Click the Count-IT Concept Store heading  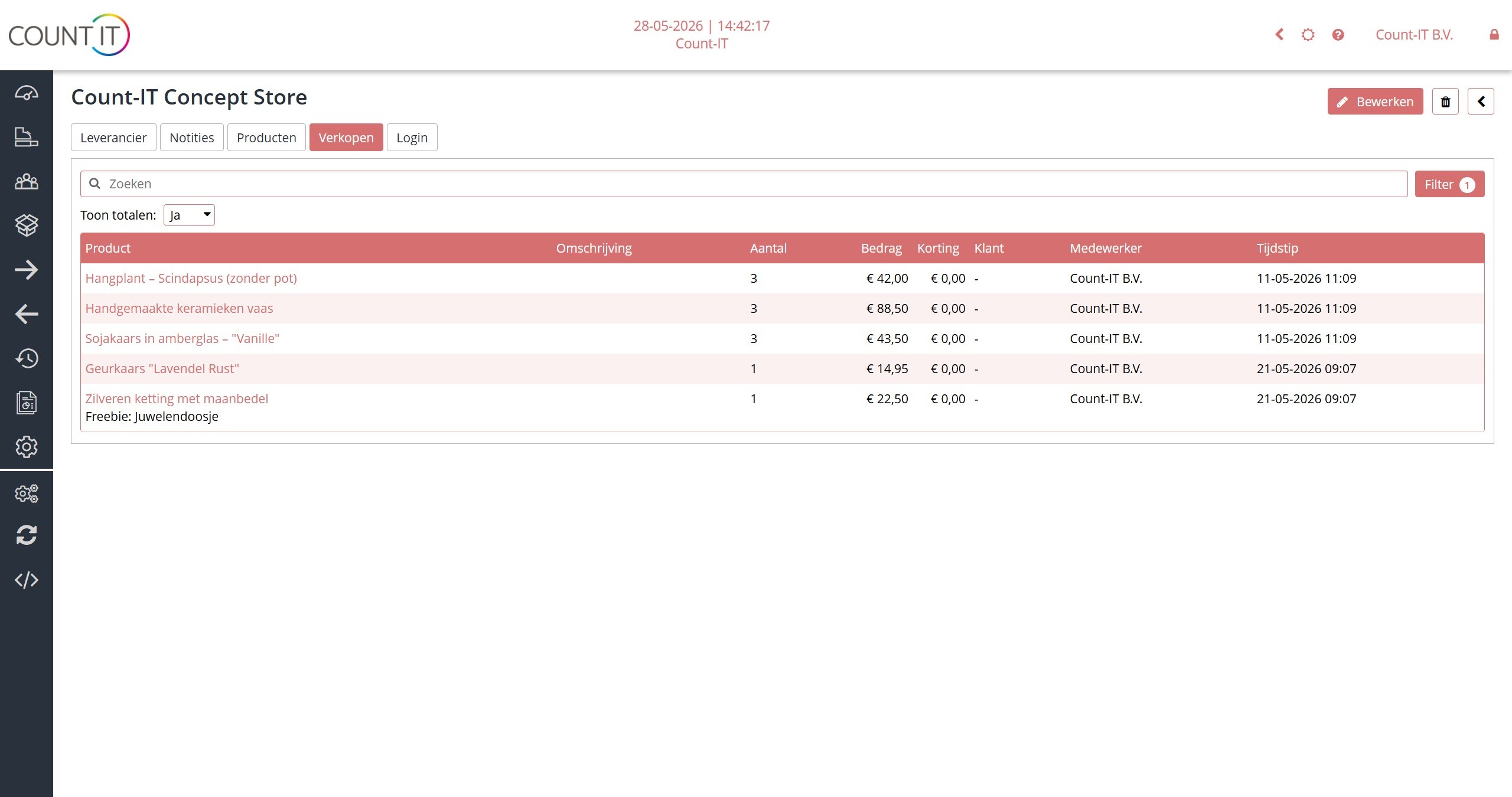pos(189,97)
